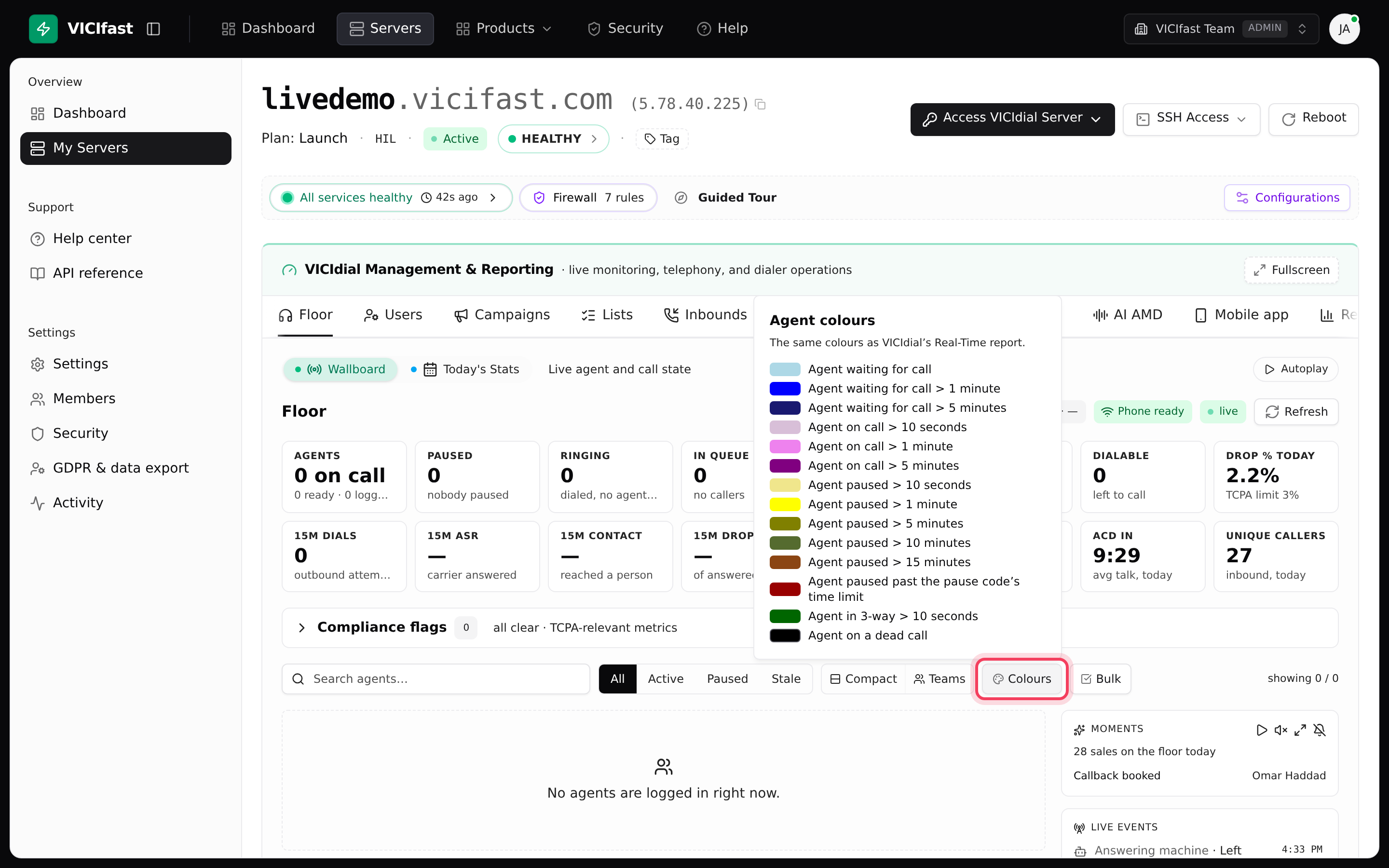Toggle the sidebar collapse icon beside VICIfast
Image resolution: width=1389 pixels, height=868 pixels.
[153, 29]
